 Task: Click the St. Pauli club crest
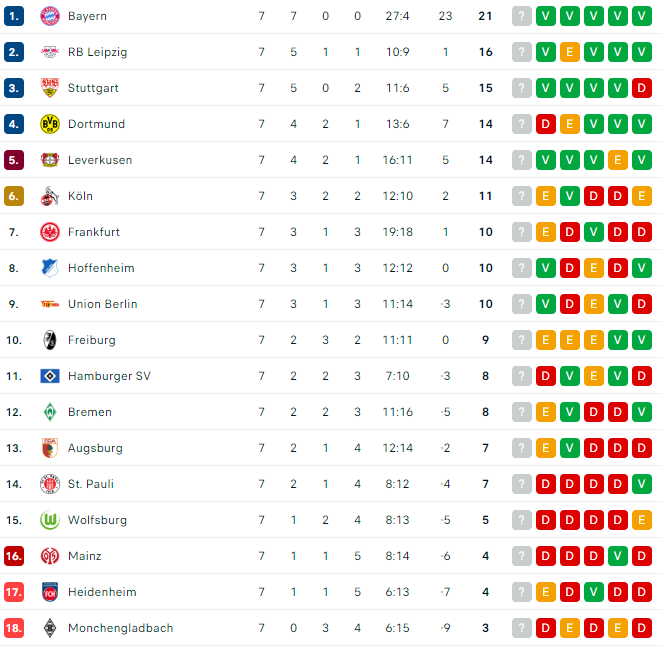tap(50, 484)
